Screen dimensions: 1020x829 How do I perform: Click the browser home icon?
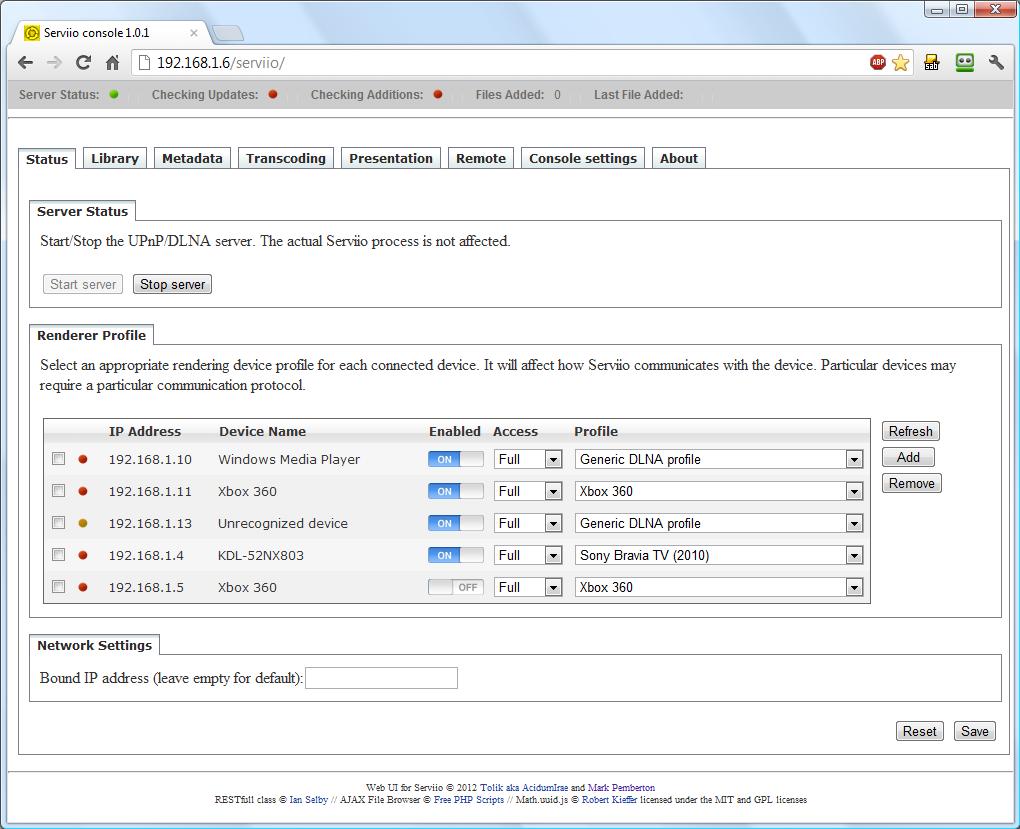click(x=113, y=62)
